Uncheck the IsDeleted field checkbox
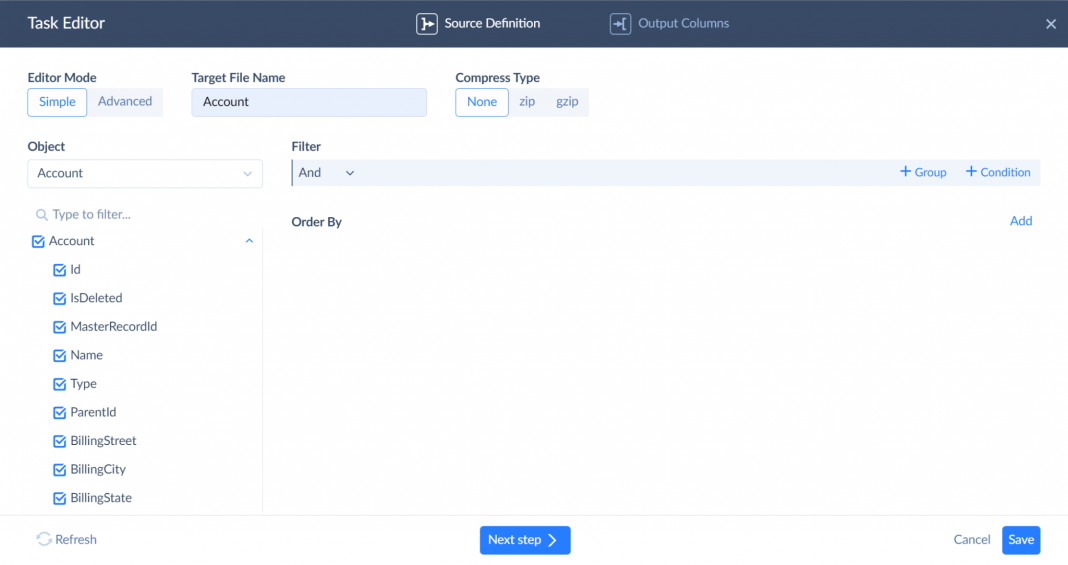This screenshot has height=565, width=1068. [x=59, y=298]
